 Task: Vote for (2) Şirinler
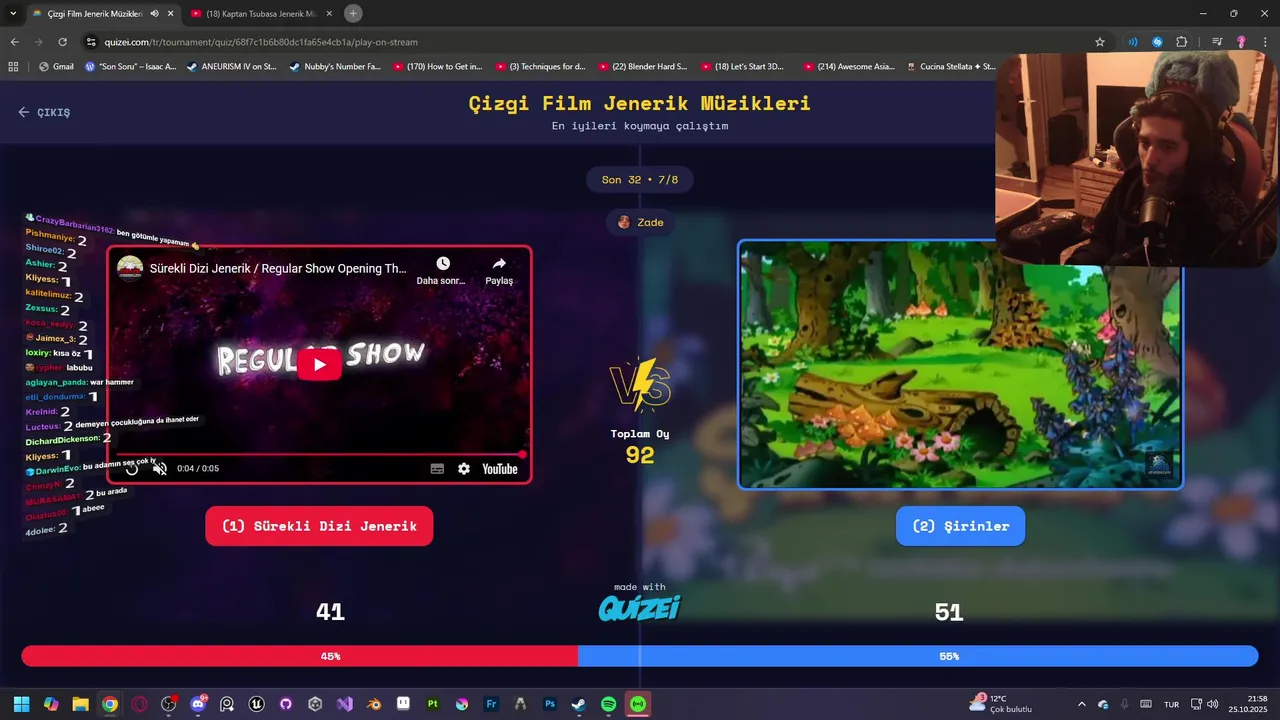[x=960, y=526]
